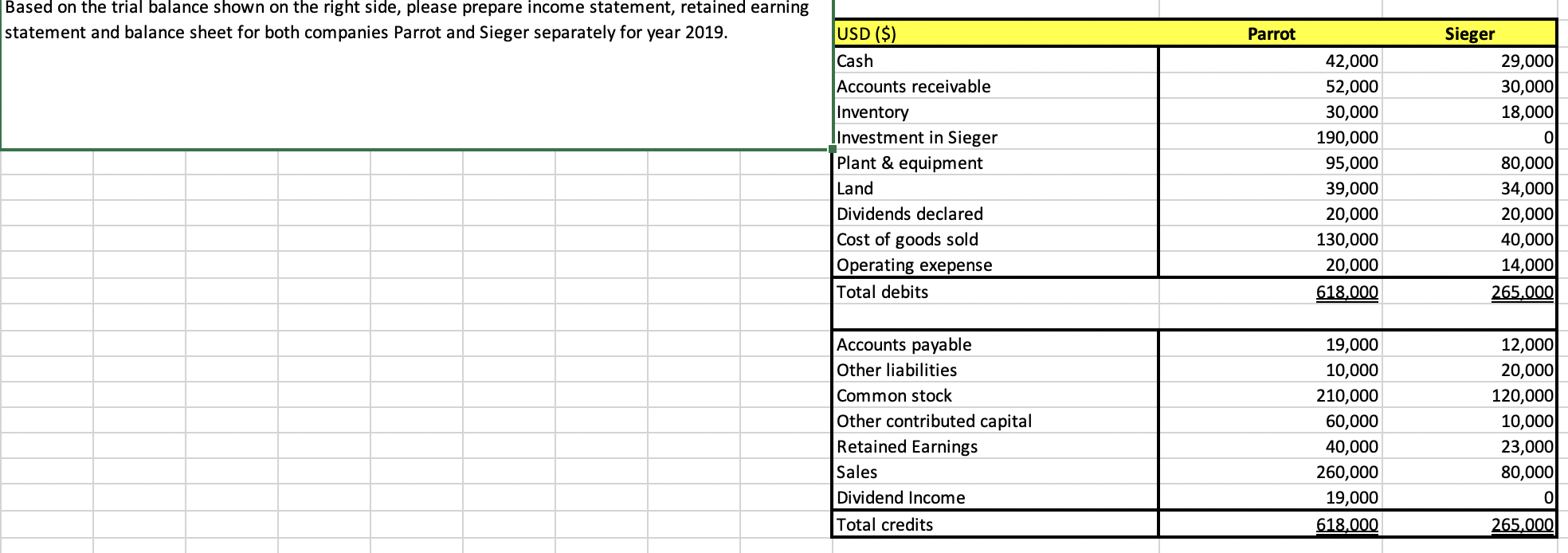Click the Dividend Income label
Image resolution: width=1568 pixels, height=553 pixels.
coord(901,497)
